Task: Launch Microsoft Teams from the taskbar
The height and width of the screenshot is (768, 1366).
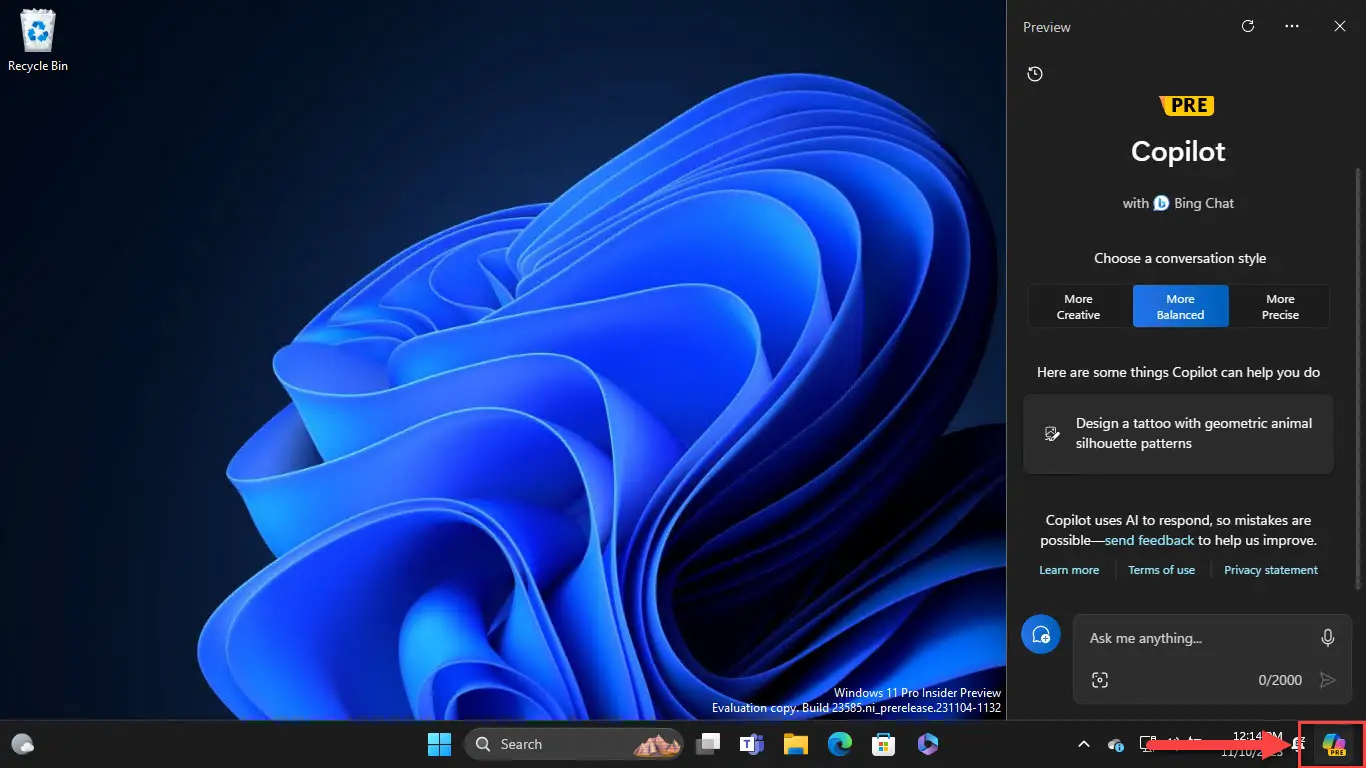Action: click(x=751, y=744)
